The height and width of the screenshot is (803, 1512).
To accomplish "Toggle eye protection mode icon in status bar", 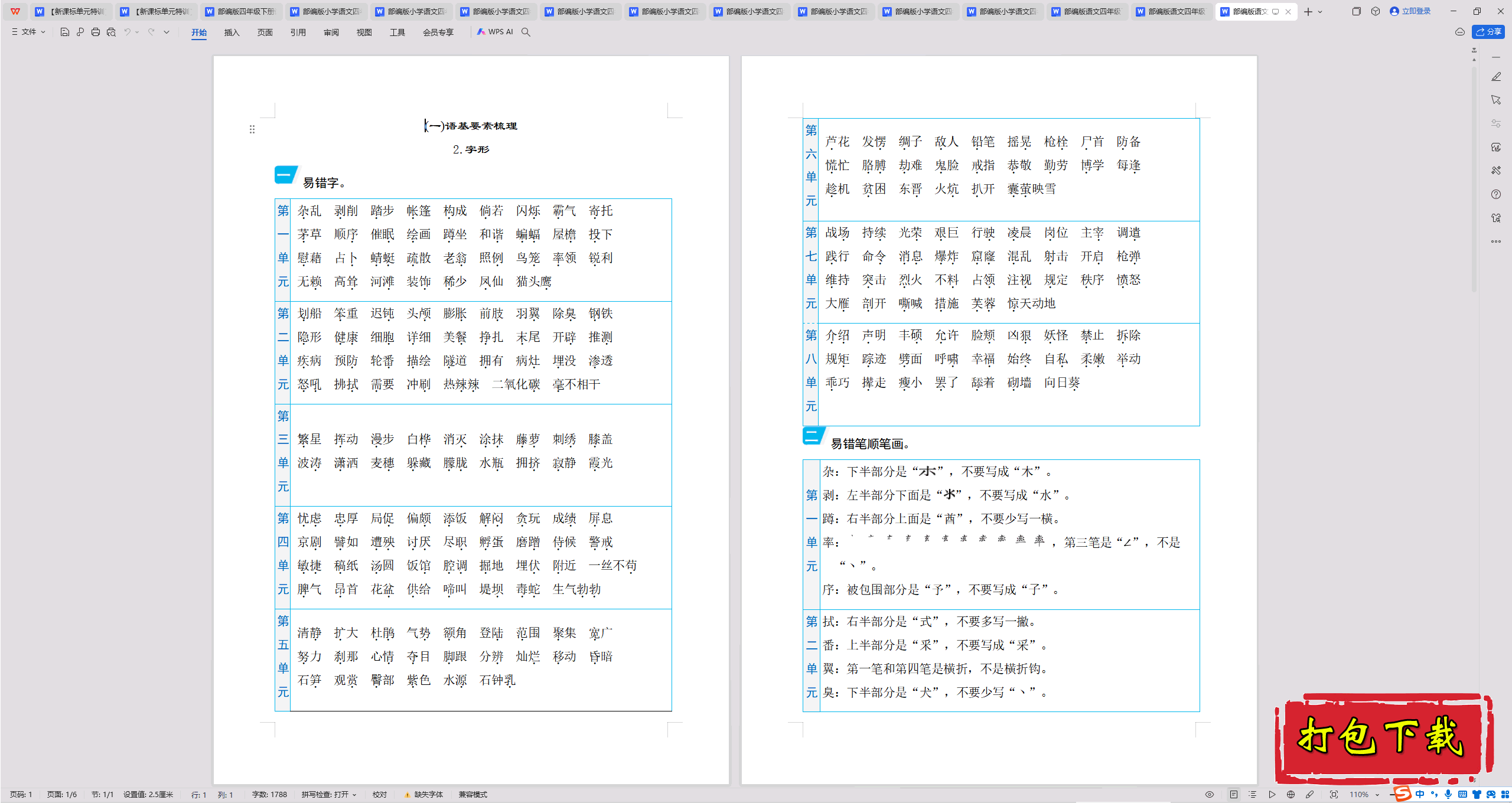I will tap(1210, 795).
